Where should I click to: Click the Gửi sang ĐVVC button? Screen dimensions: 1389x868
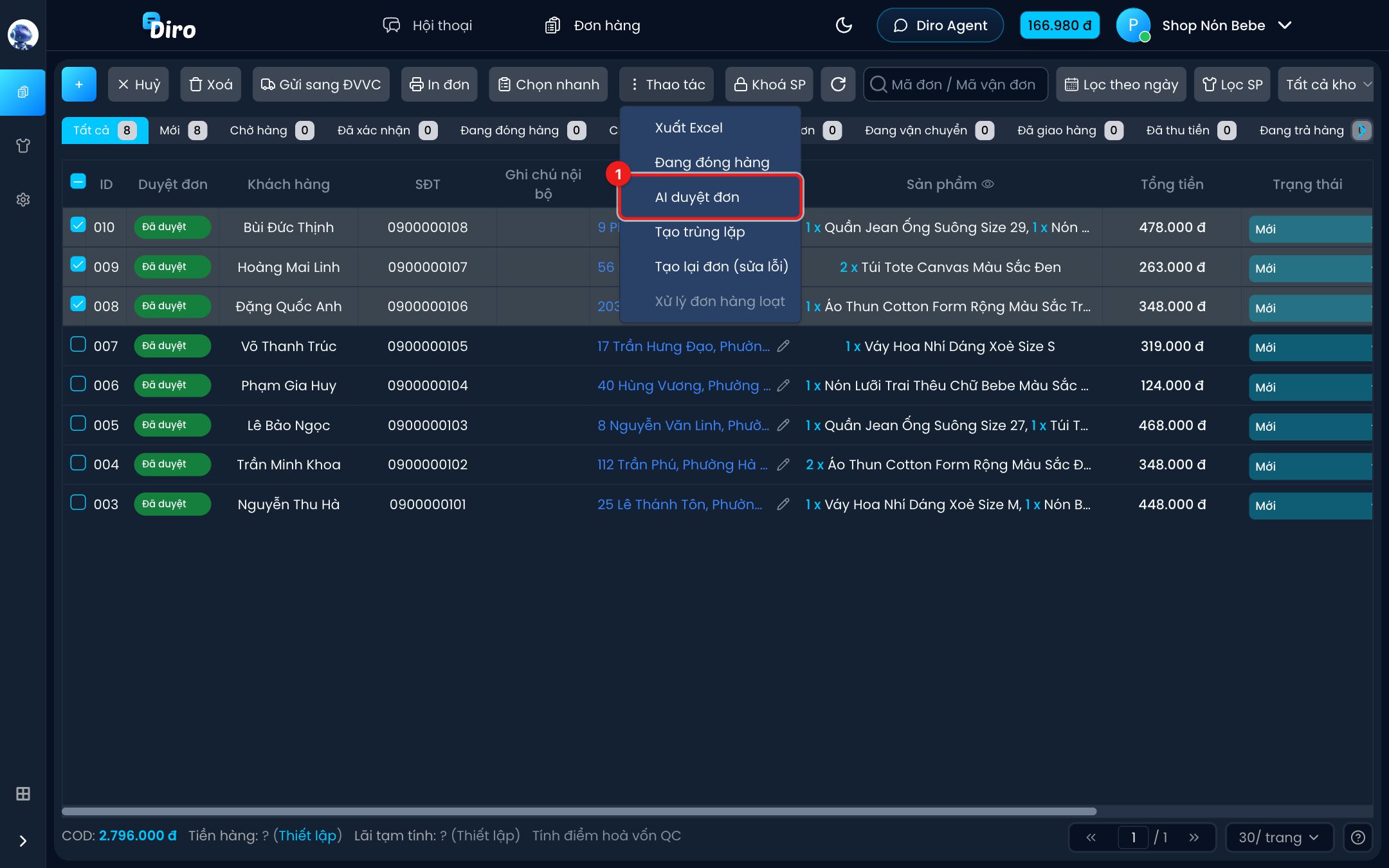tap(321, 84)
